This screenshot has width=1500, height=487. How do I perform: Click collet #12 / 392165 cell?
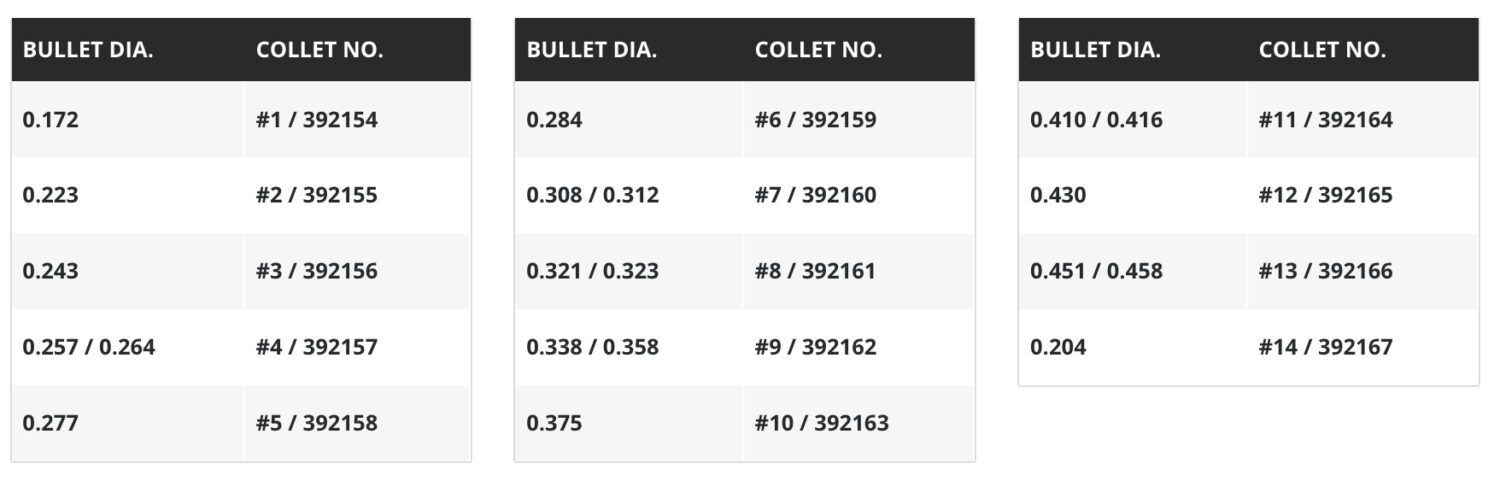point(1363,195)
